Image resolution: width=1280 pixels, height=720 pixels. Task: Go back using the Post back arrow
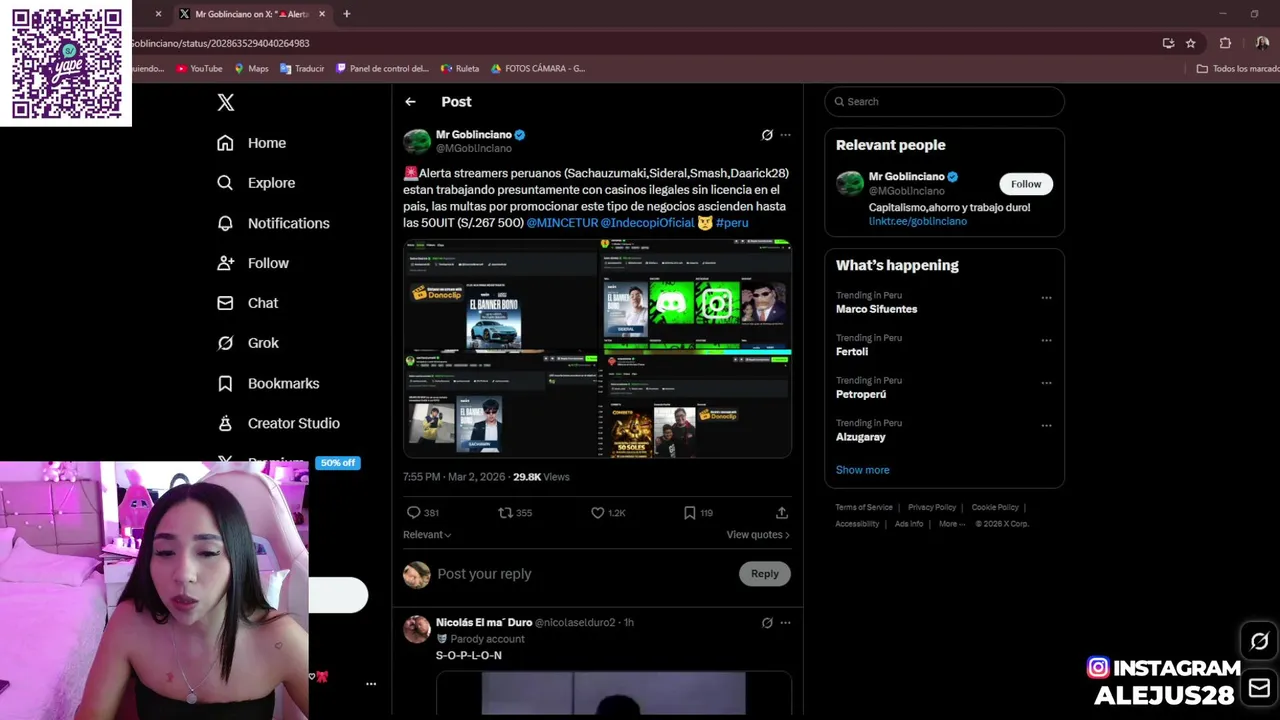[x=410, y=102]
